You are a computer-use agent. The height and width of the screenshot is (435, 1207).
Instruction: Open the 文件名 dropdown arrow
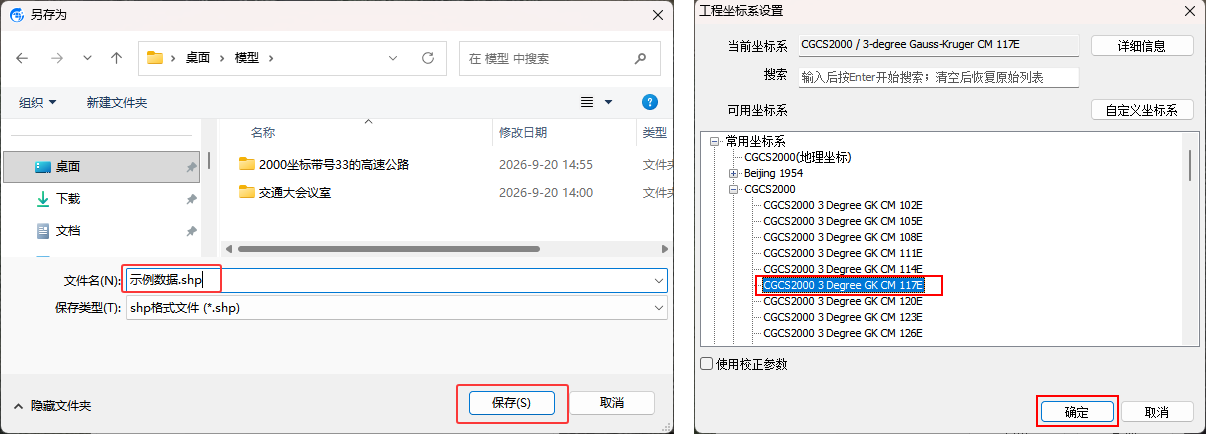point(658,281)
